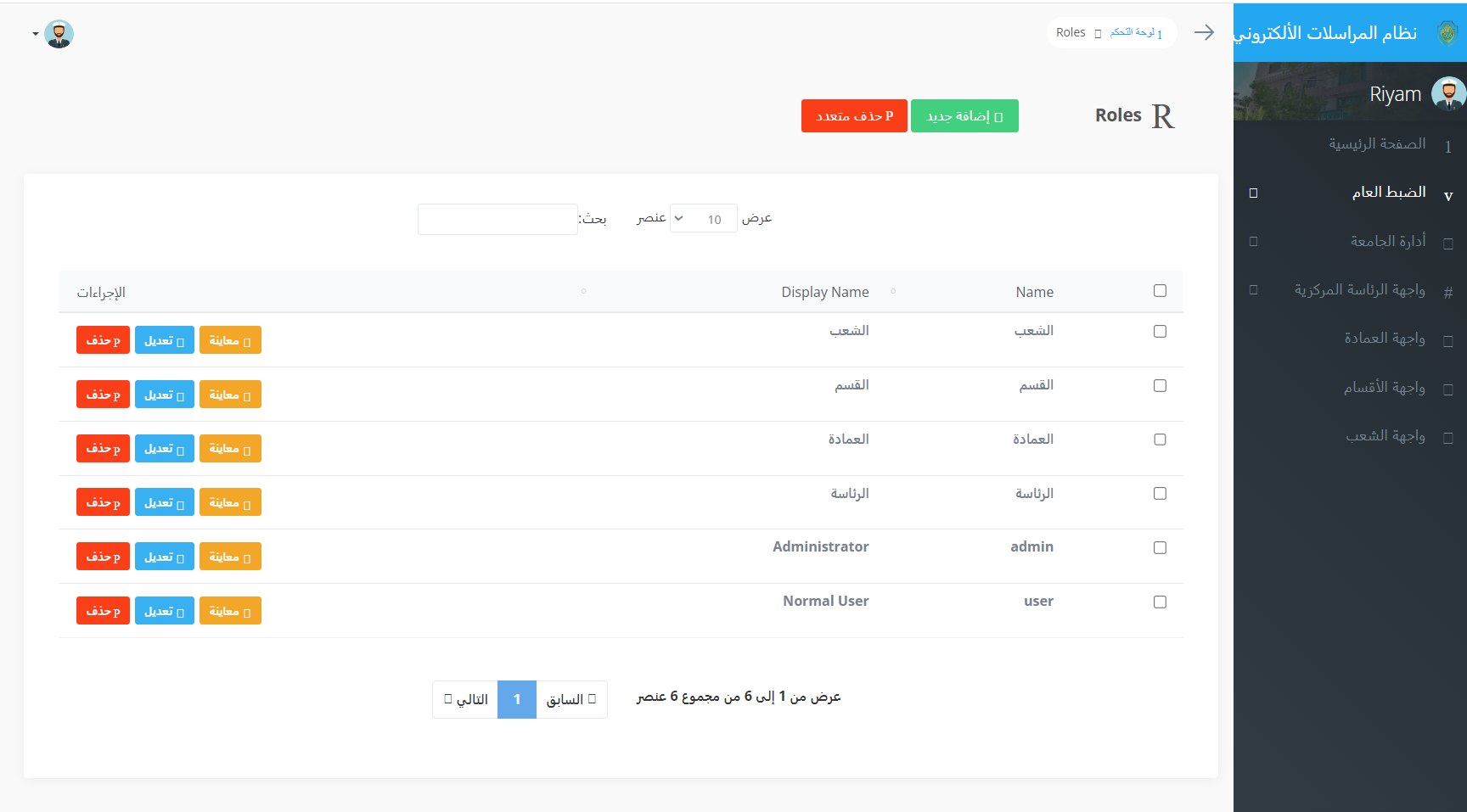Image resolution: width=1467 pixels, height=812 pixels.
Task: Toggle the select-all checkbox in table header
Action: 1160,291
